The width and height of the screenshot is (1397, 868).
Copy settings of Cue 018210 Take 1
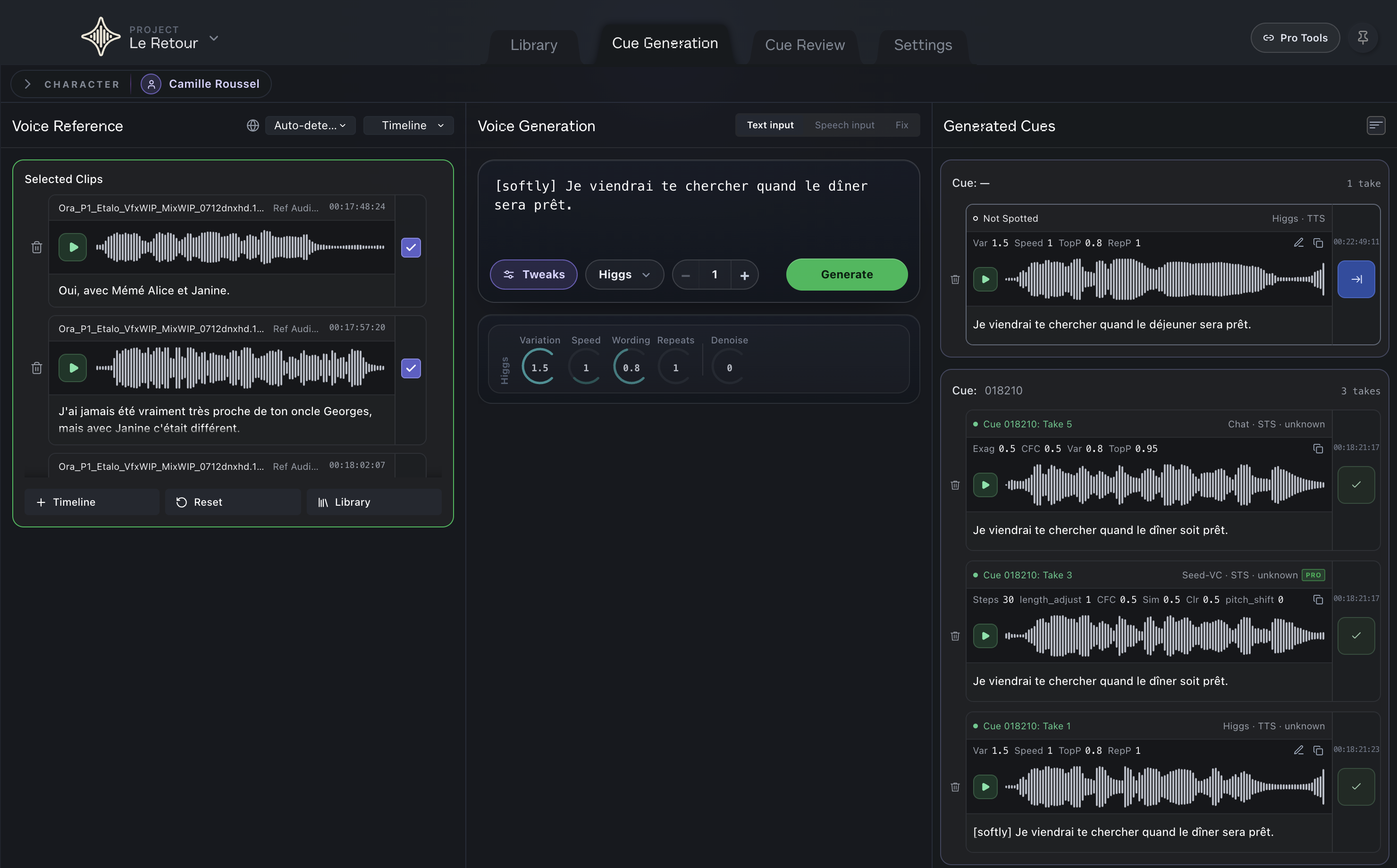point(1318,751)
